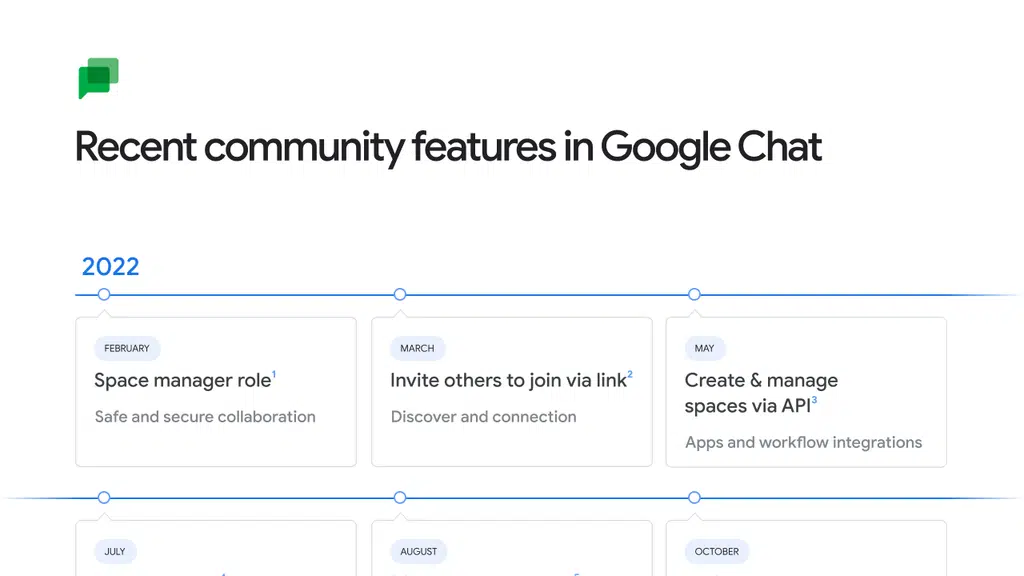Select the October timeline marker circle

click(694, 498)
